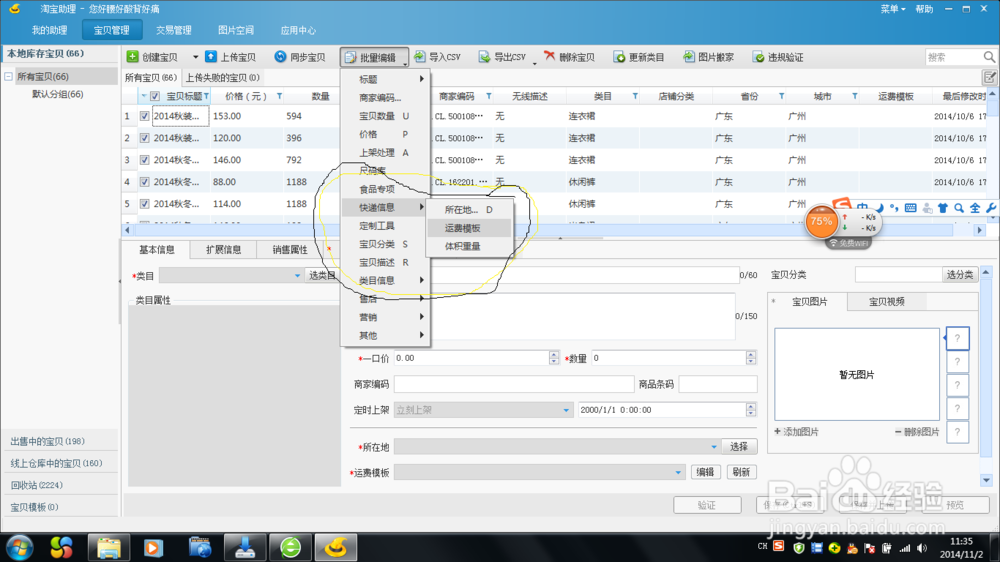1000x562 pixels.
Task: Click the vertical scrollbar down arrow at right
Action: tap(987, 480)
